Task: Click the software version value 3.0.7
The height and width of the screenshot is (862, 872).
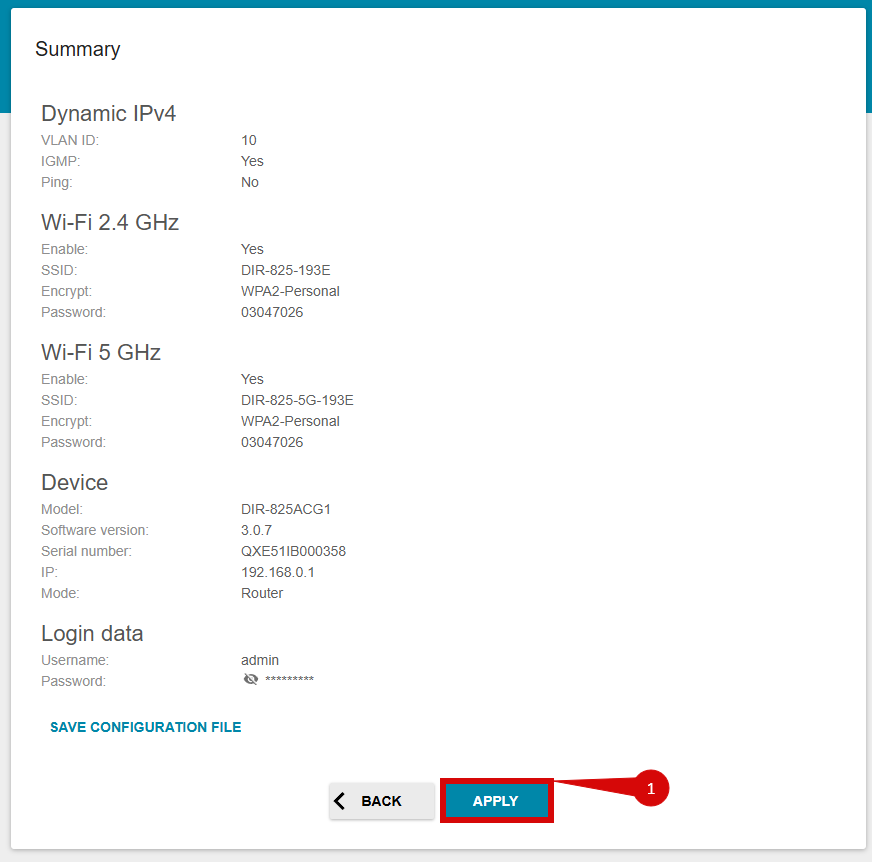Action: pyautogui.click(x=256, y=530)
